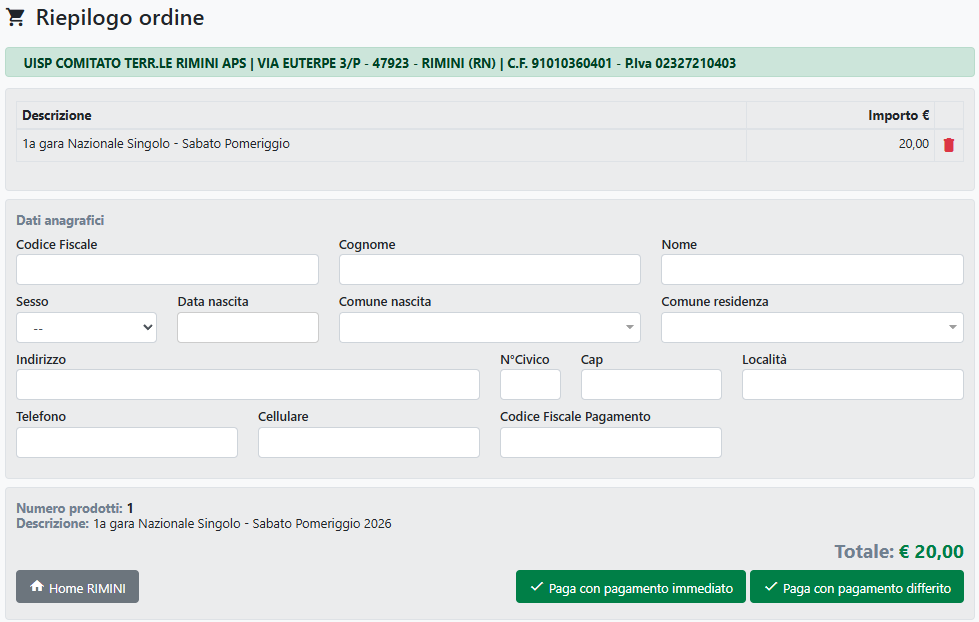Delete the 1a gara Nazionale Singolo item
Screen dimensions: 979x622
[948, 144]
